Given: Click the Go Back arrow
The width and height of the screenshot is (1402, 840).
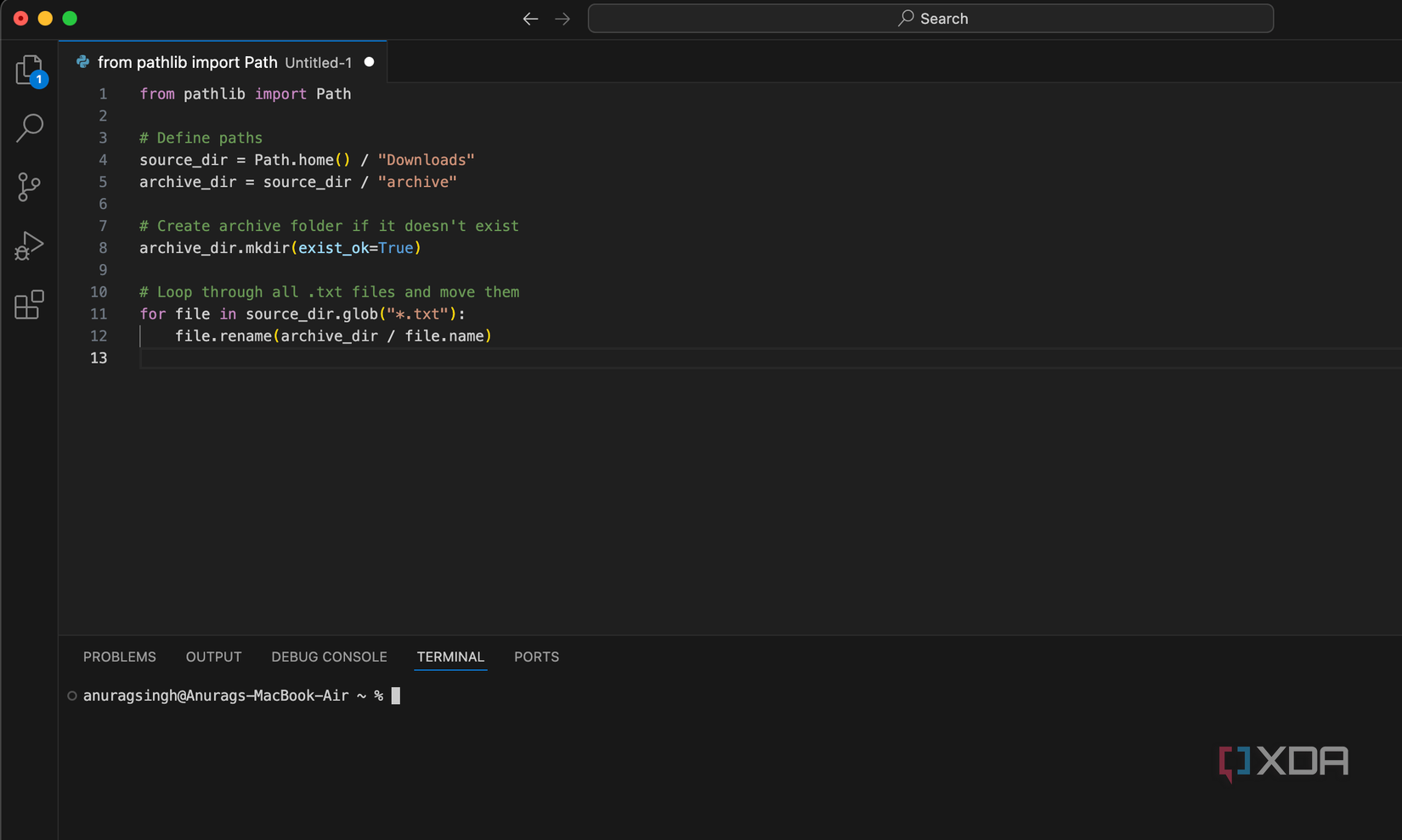Looking at the screenshot, I should click(530, 19).
